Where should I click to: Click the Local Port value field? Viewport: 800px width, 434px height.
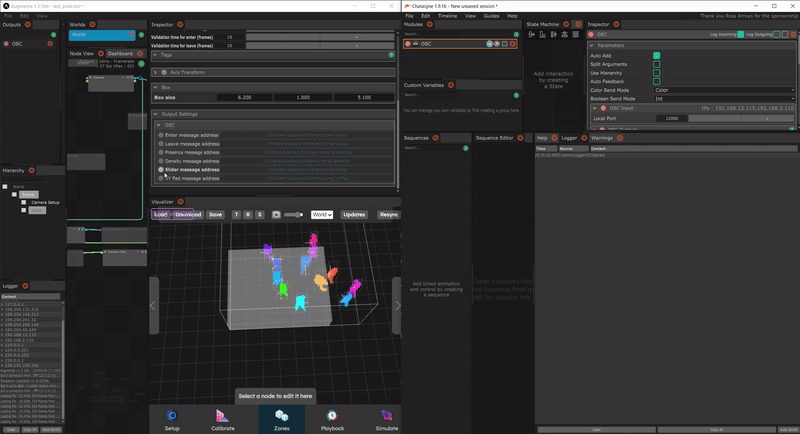tap(671, 118)
